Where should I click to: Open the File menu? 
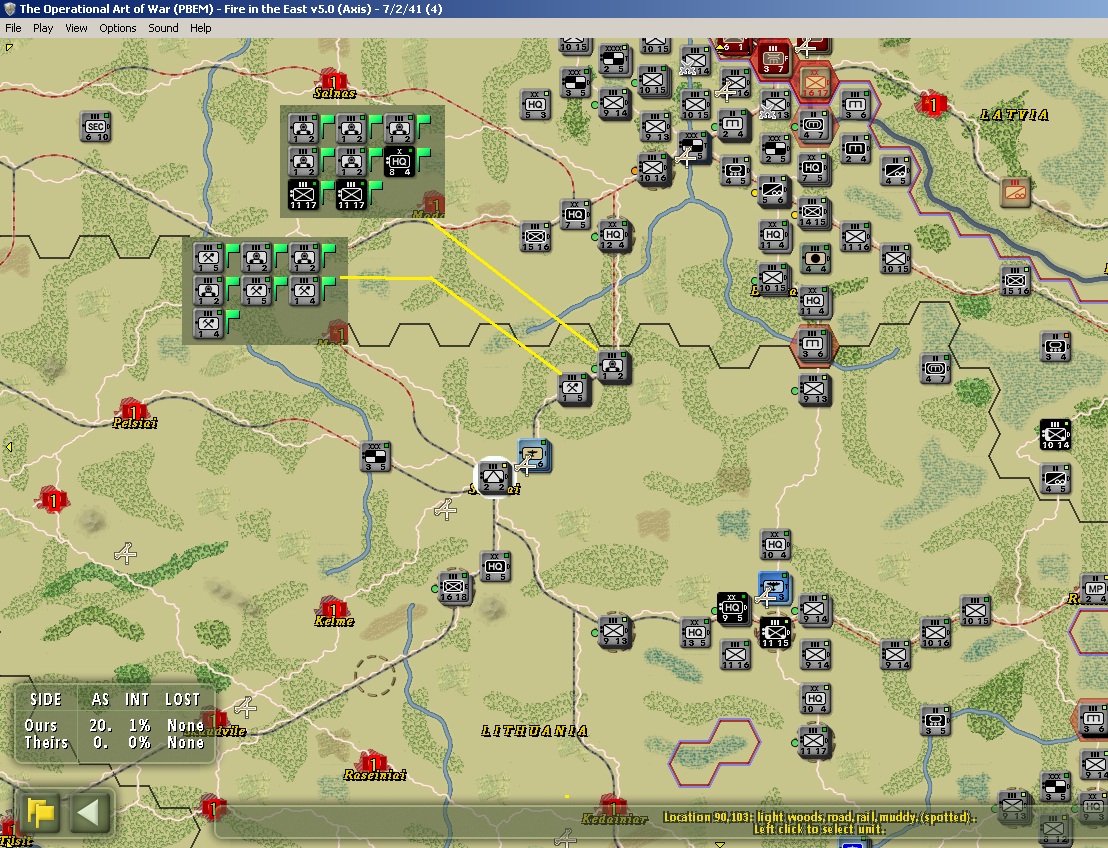(x=13, y=28)
